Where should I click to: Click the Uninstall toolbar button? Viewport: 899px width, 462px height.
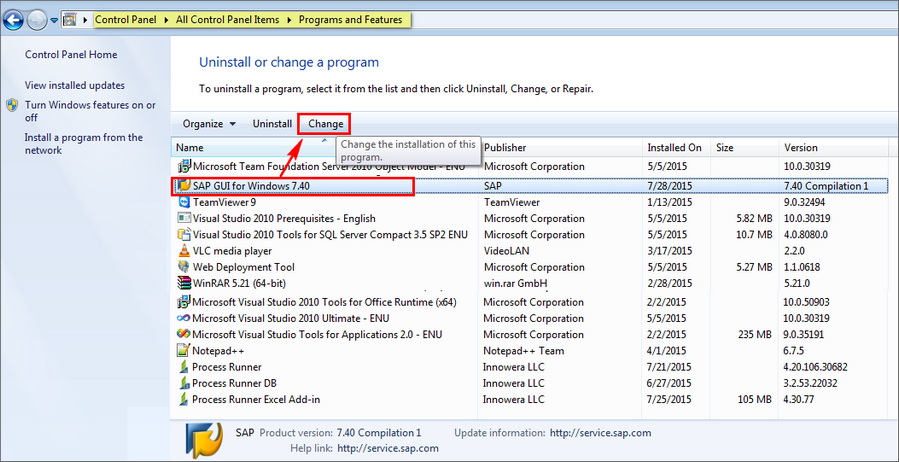[x=272, y=124]
